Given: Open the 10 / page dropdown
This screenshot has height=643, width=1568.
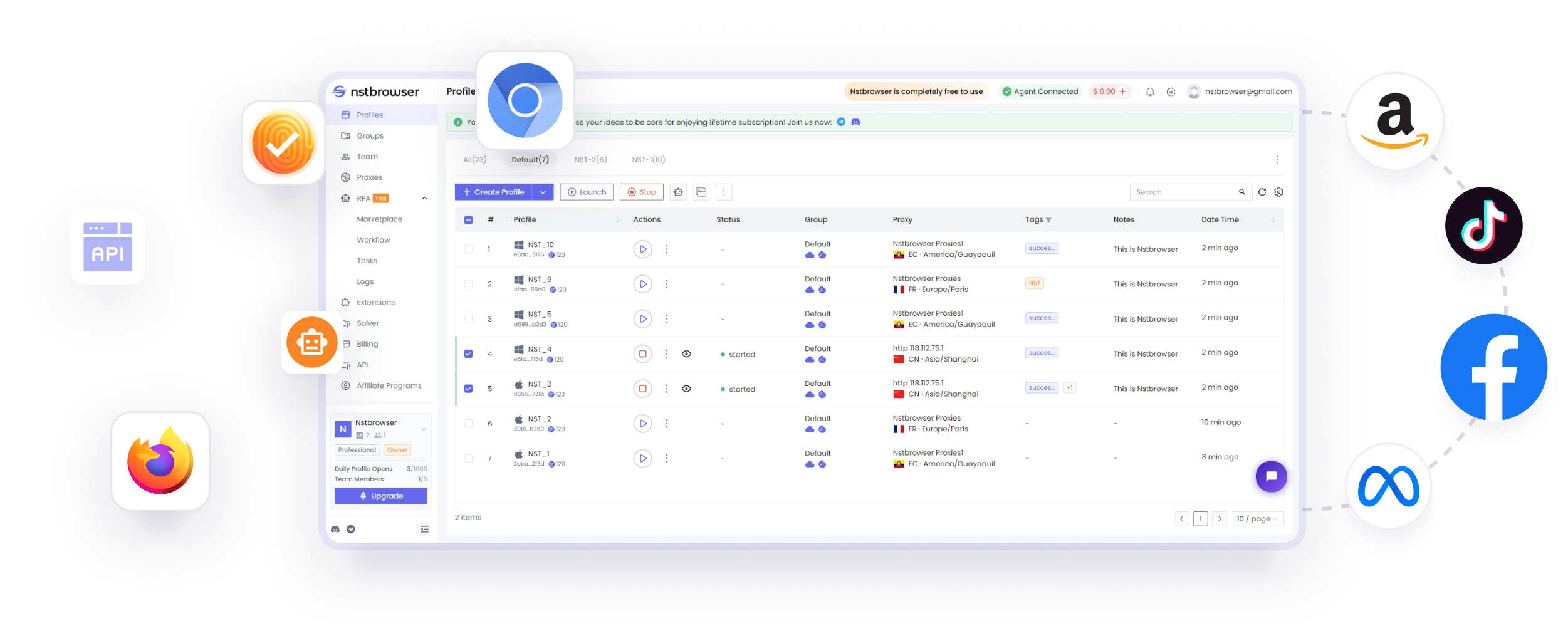Looking at the screenshot, I should tap(1257, 519).
